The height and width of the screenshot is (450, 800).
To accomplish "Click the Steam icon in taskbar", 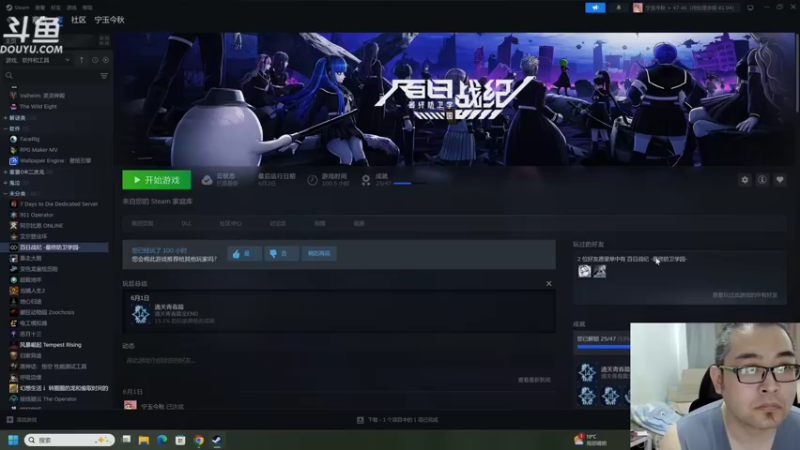I will (217, 440).
